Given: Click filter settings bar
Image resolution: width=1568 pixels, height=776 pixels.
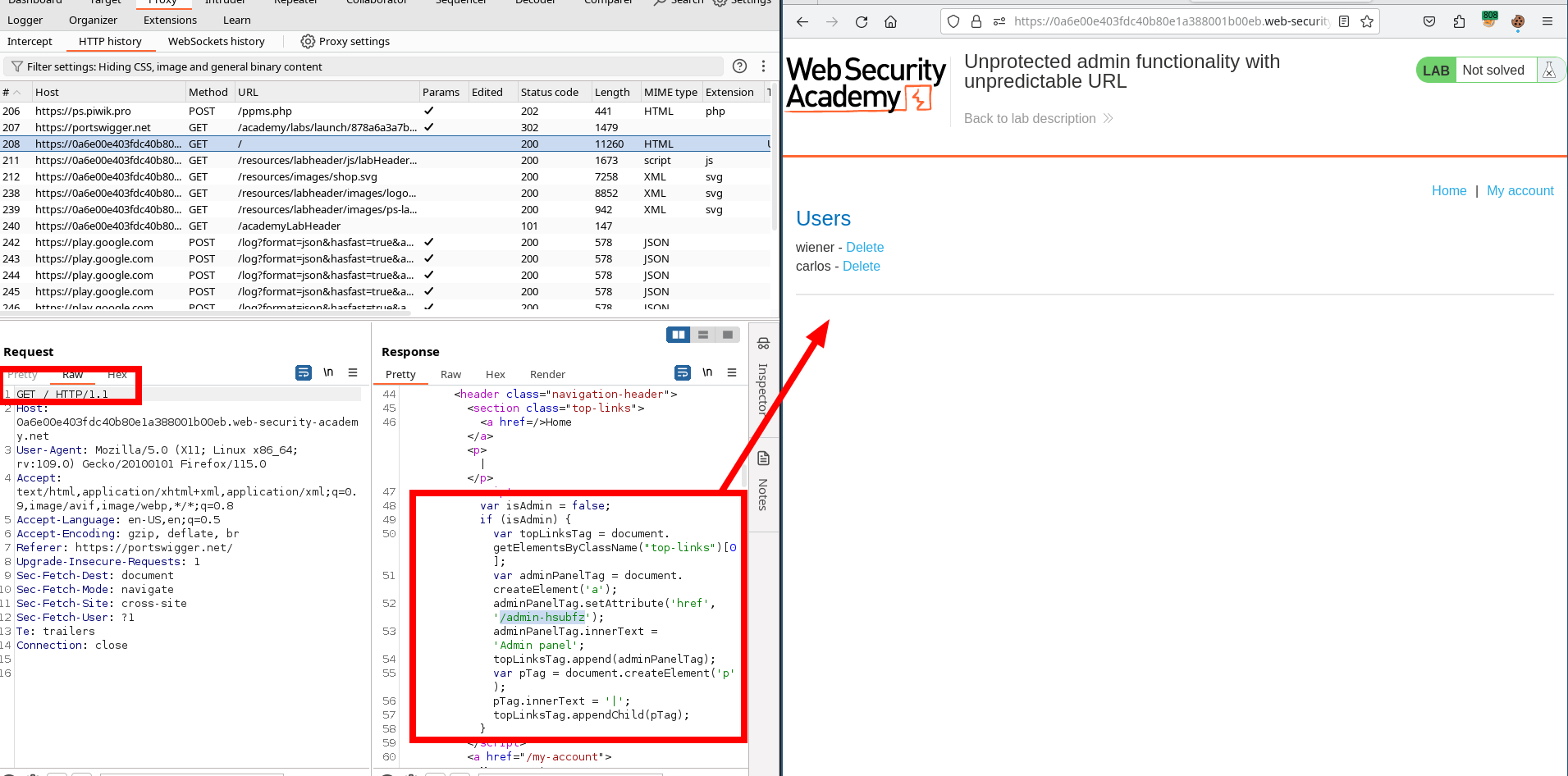Looking at the screenshot, I should tap(363, 66).
